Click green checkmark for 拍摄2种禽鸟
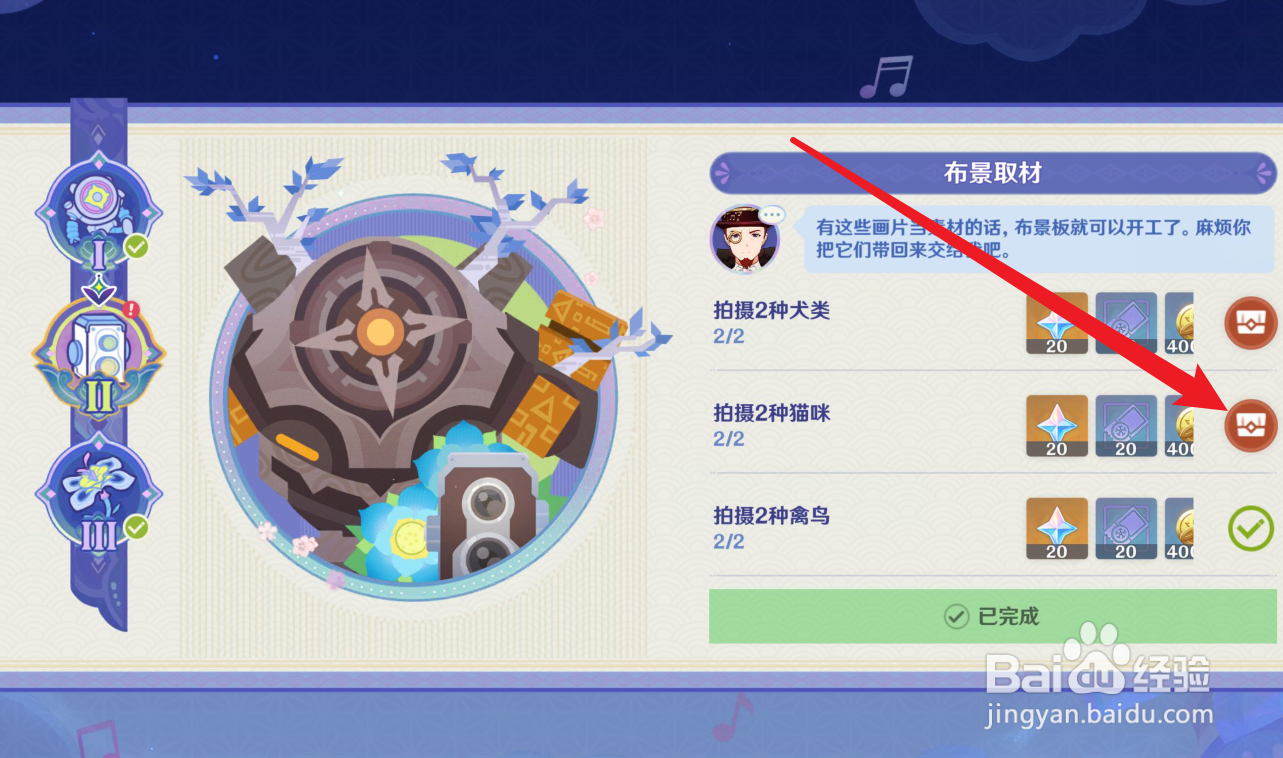 point(1251,528)
